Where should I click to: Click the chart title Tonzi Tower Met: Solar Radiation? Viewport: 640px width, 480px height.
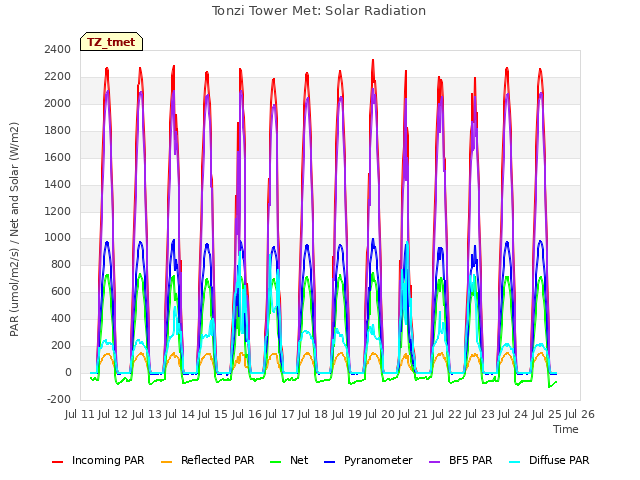coord(319,11)
